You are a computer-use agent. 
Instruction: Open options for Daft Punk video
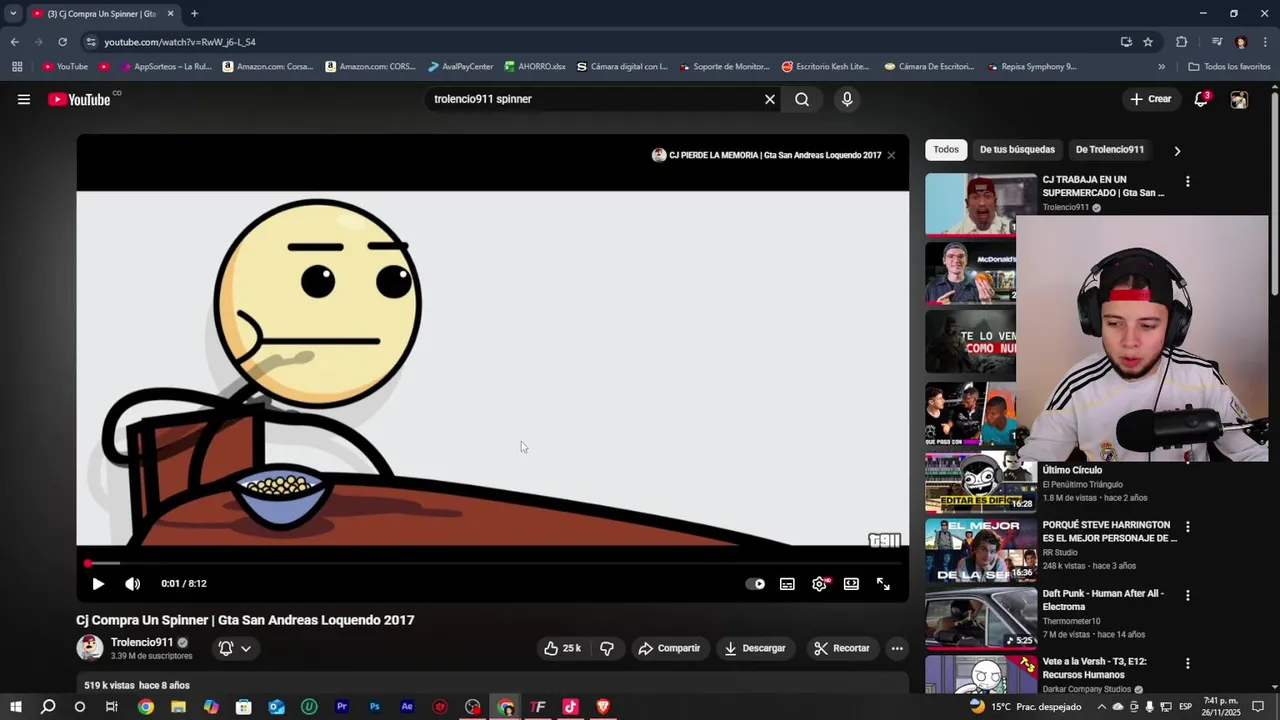[x=1188, y=595]
